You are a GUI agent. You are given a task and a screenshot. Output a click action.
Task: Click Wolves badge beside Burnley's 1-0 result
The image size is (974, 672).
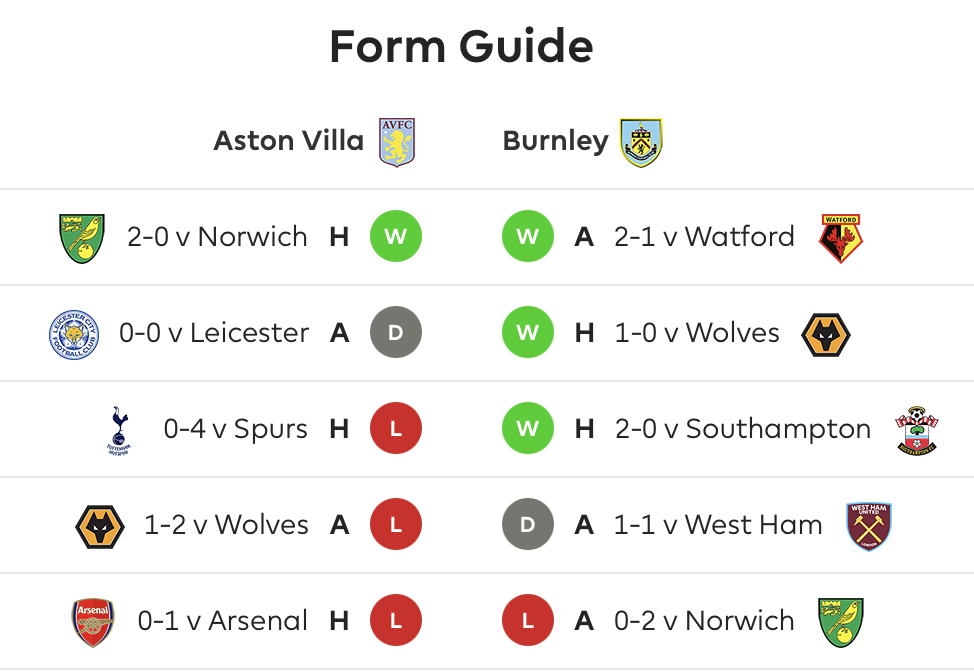point(826,334)
